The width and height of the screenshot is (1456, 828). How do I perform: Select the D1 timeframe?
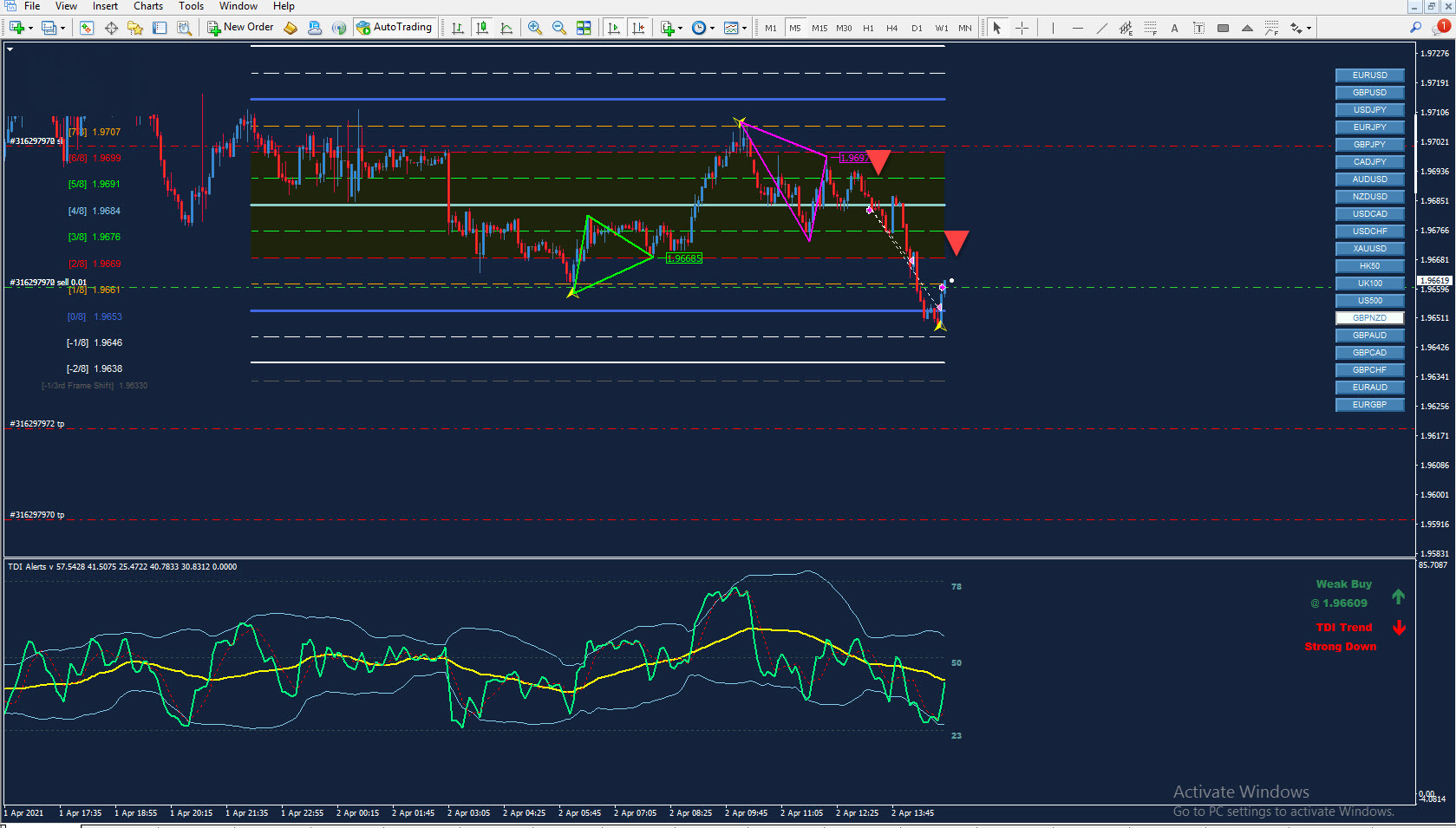[917, 28]
